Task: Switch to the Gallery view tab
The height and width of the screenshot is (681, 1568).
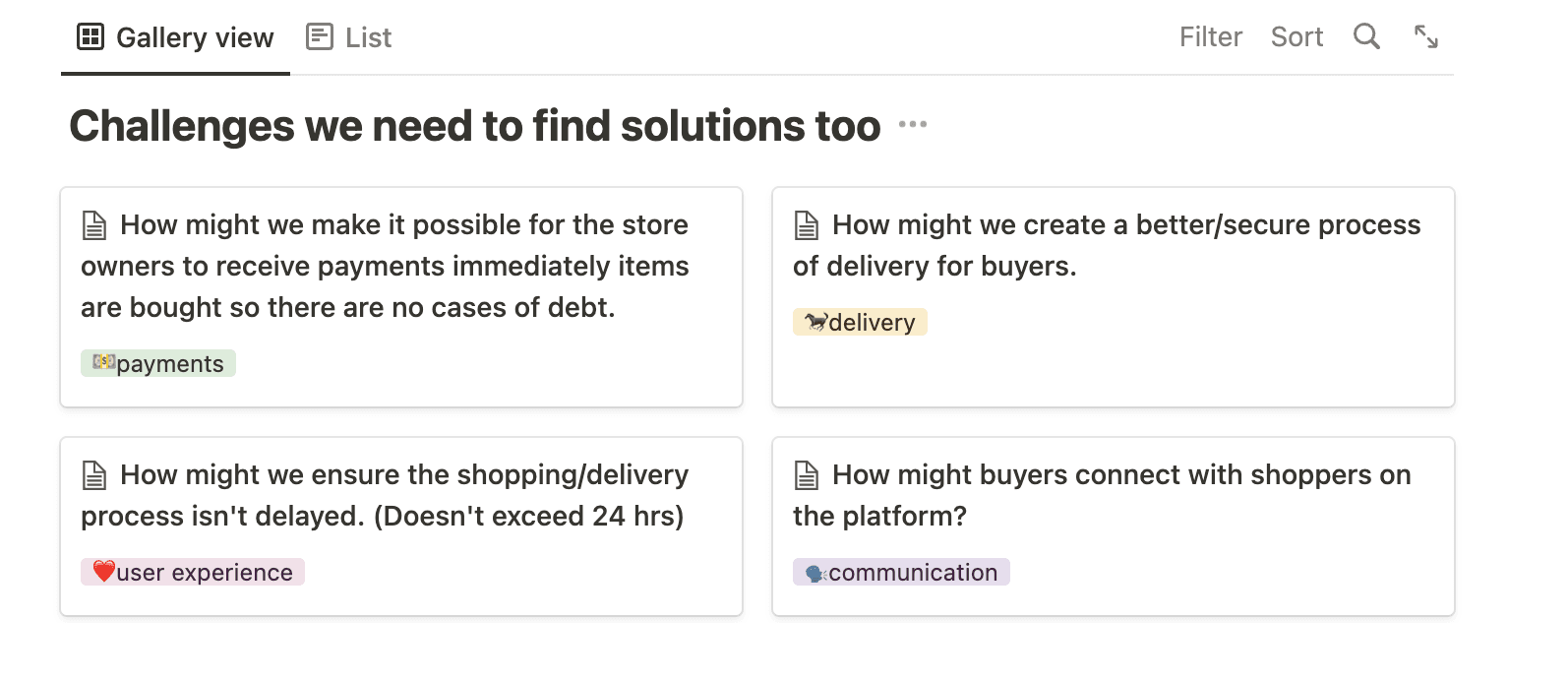Action: pyautogui.click(x=195, y=37)
